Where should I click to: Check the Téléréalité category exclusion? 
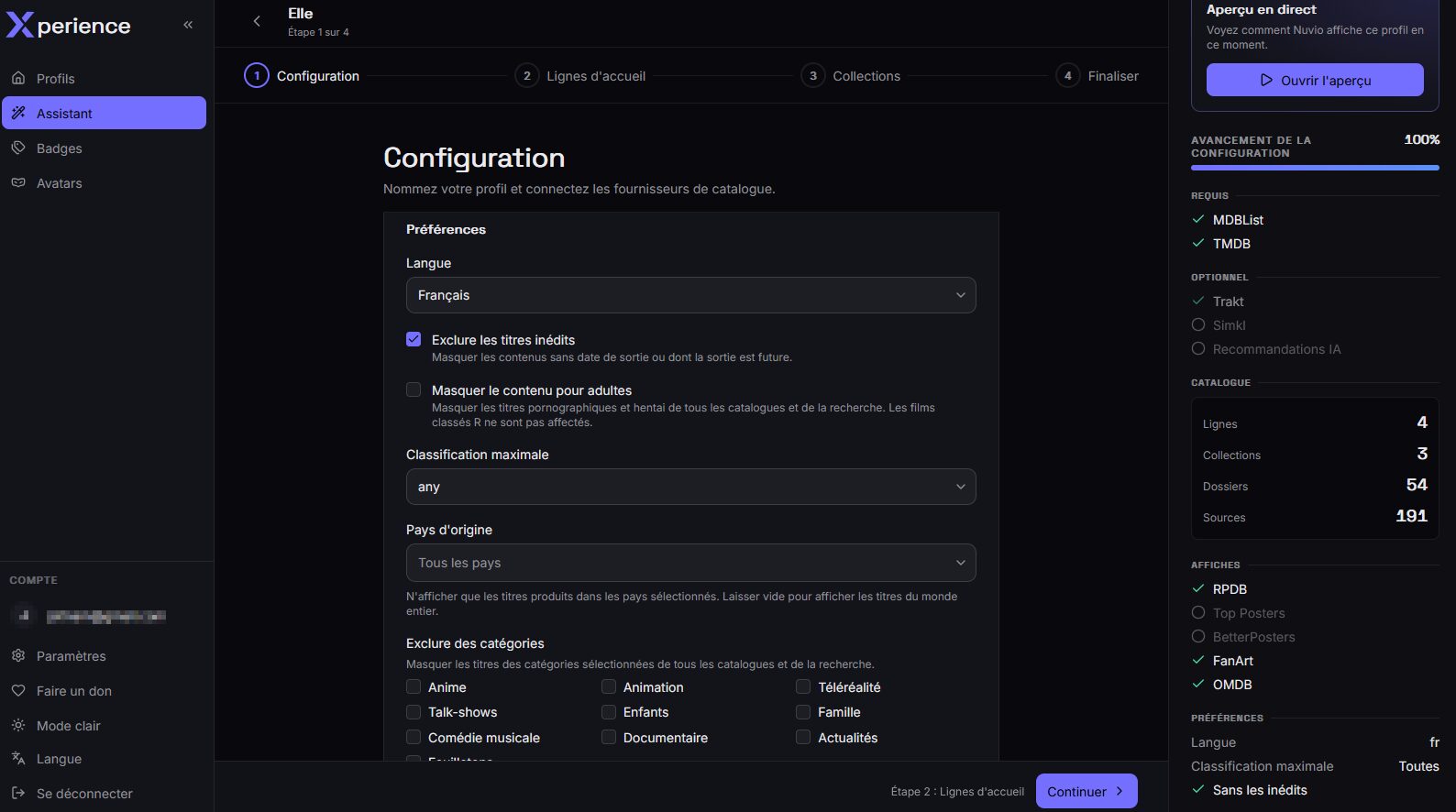pyautogui.click(x=803, y=686)
